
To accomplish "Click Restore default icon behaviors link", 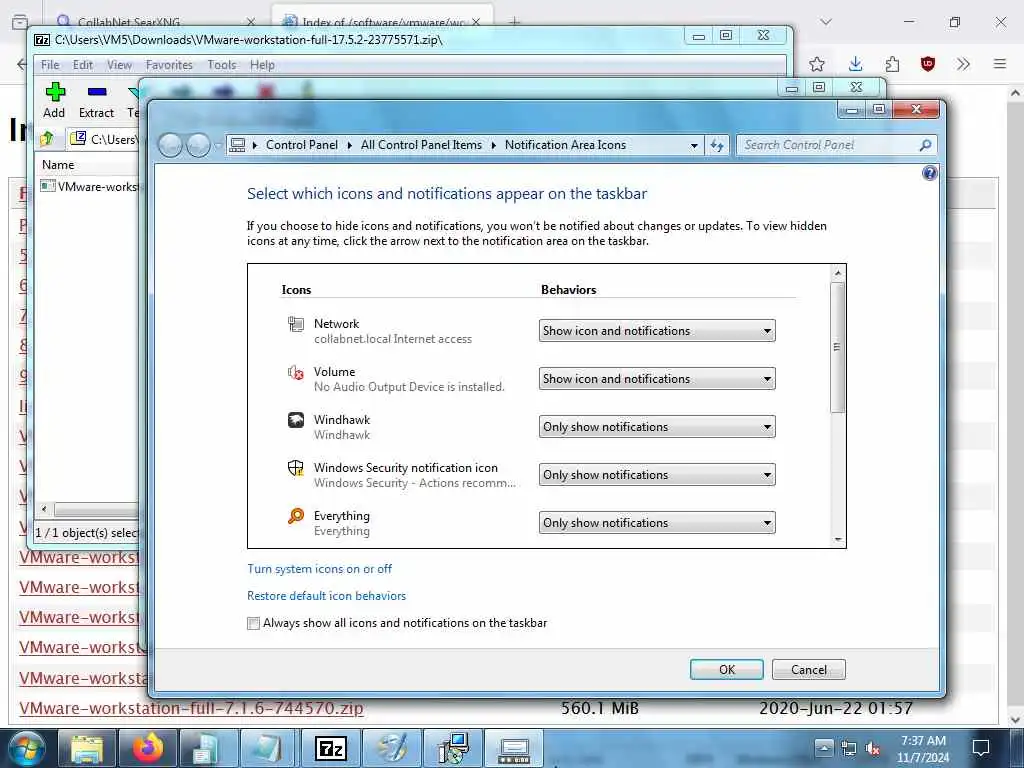I will [327, 596].
